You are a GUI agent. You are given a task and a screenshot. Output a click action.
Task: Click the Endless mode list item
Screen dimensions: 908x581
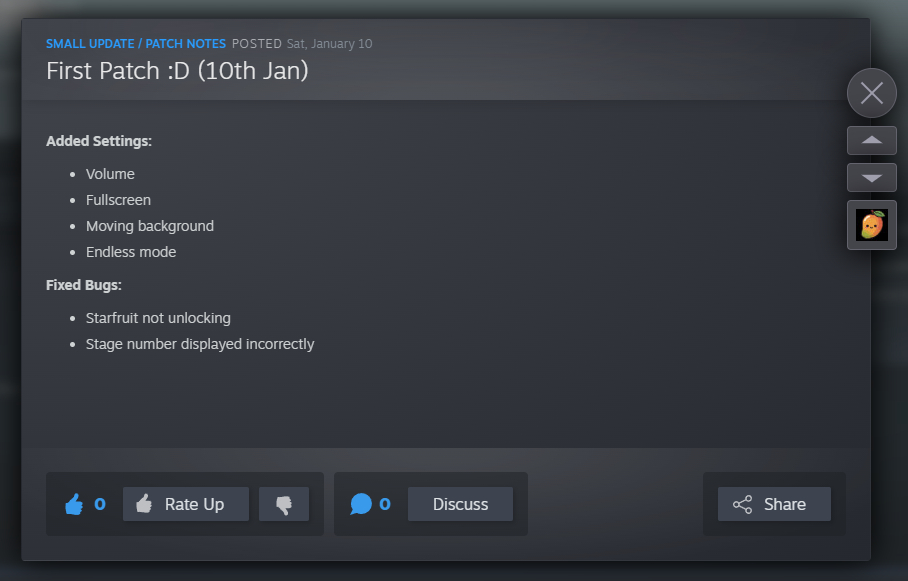click(131, 252)
